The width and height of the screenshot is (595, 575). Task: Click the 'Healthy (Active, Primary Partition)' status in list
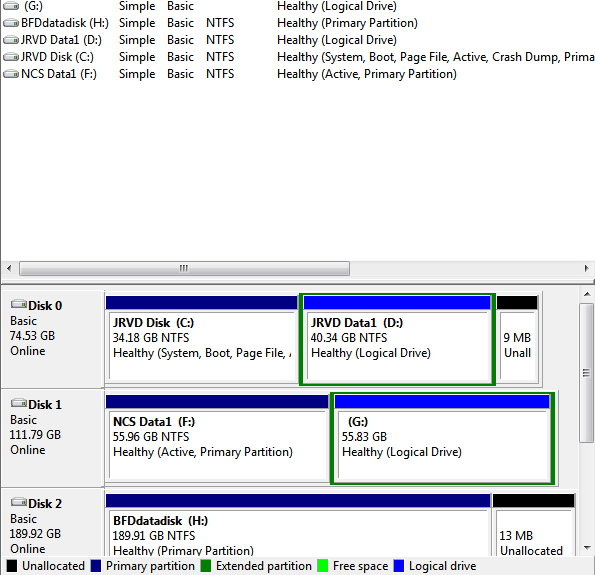(x=367, y=74)
